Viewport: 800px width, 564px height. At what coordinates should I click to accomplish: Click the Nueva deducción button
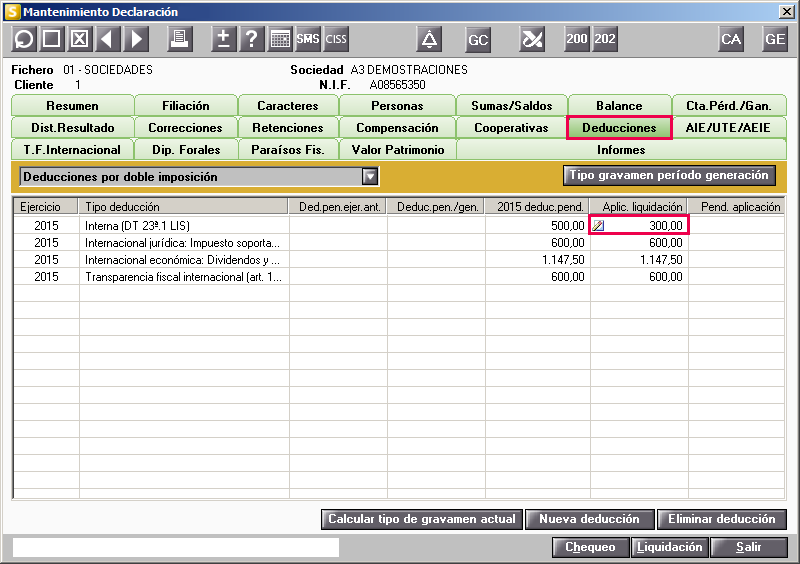589,519
